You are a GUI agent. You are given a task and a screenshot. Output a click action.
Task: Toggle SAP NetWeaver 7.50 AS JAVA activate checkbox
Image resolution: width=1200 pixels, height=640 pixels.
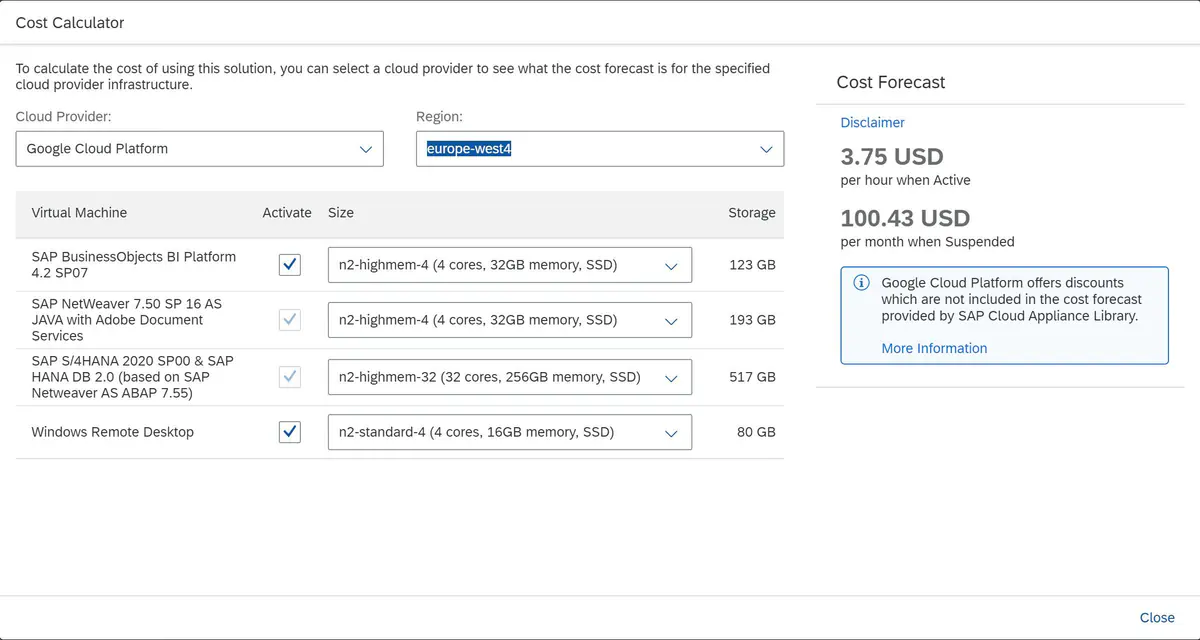(290, 320)
